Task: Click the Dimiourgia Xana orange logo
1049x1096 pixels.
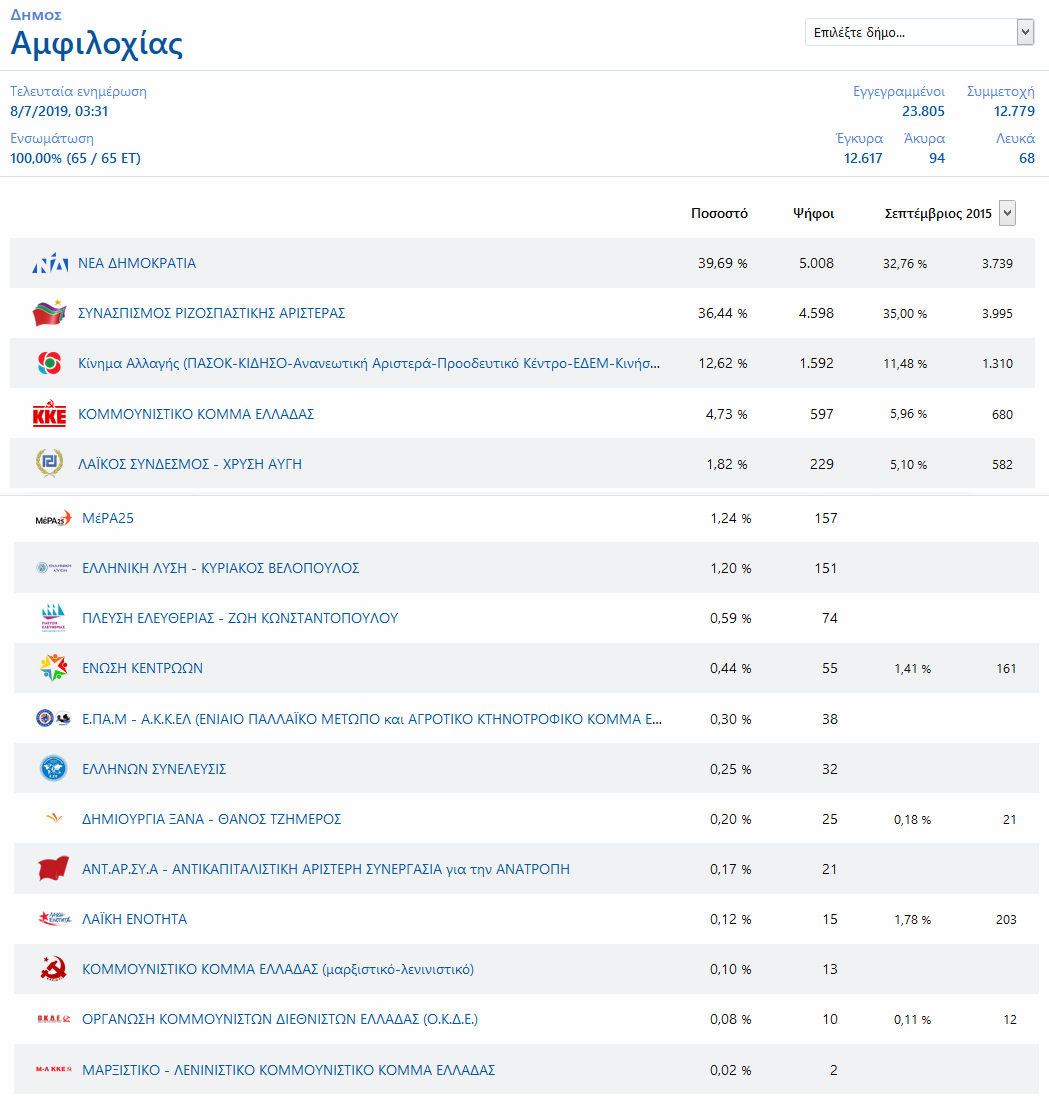Action: 54,818
